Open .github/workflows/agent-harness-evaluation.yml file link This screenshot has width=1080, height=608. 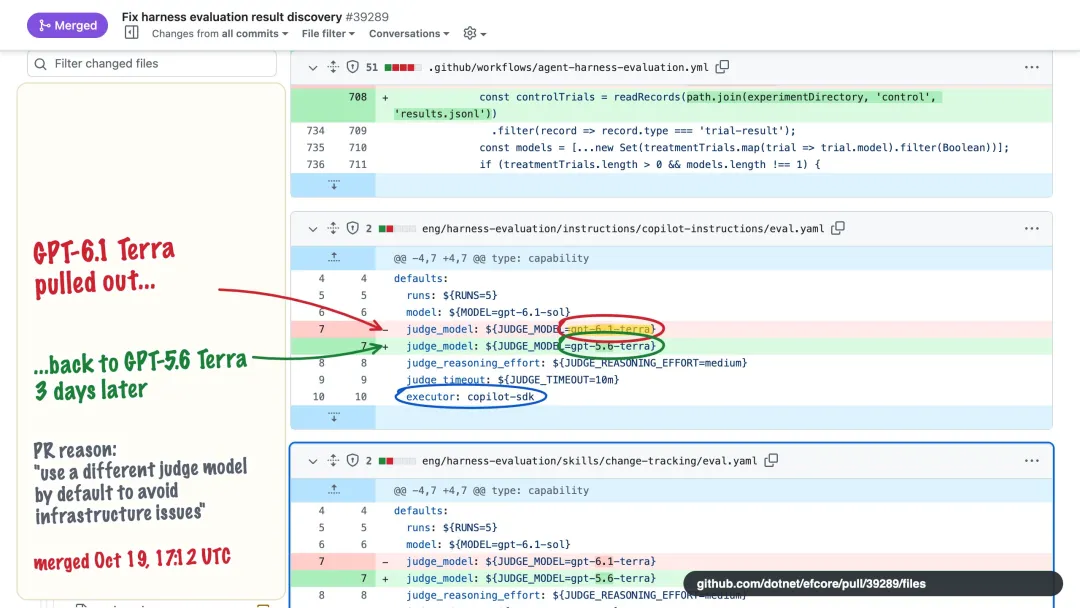[568, 67]
